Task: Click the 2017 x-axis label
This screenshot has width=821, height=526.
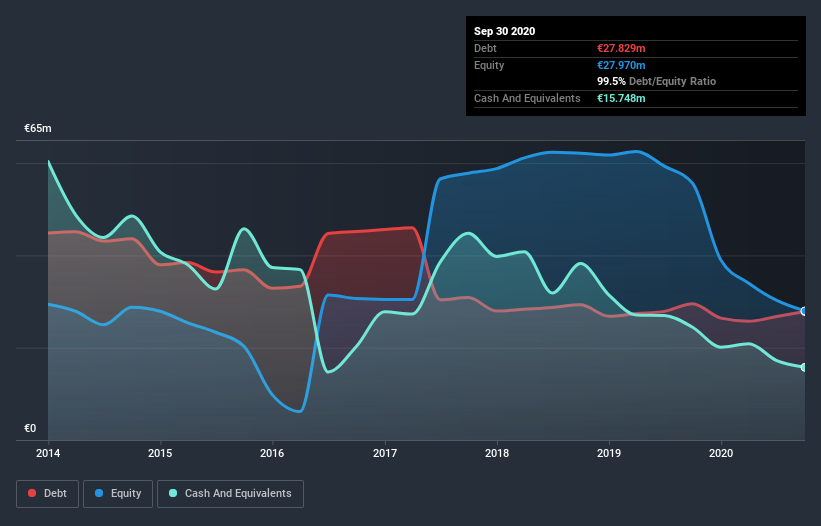Action: point(385,453)
